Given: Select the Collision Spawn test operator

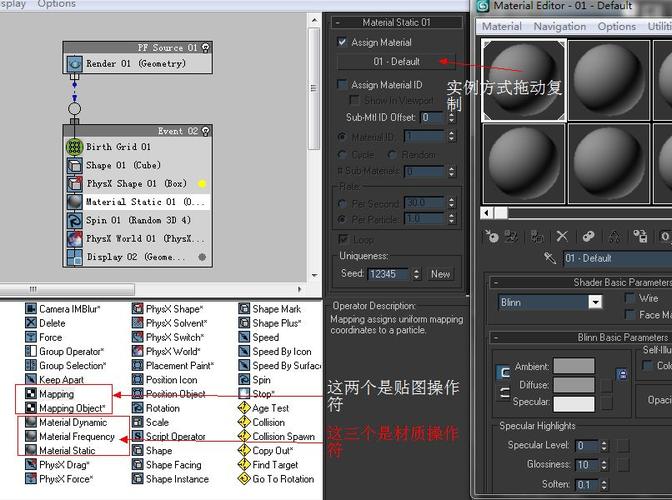Looking at the screenshot, I should coord(283,437).
